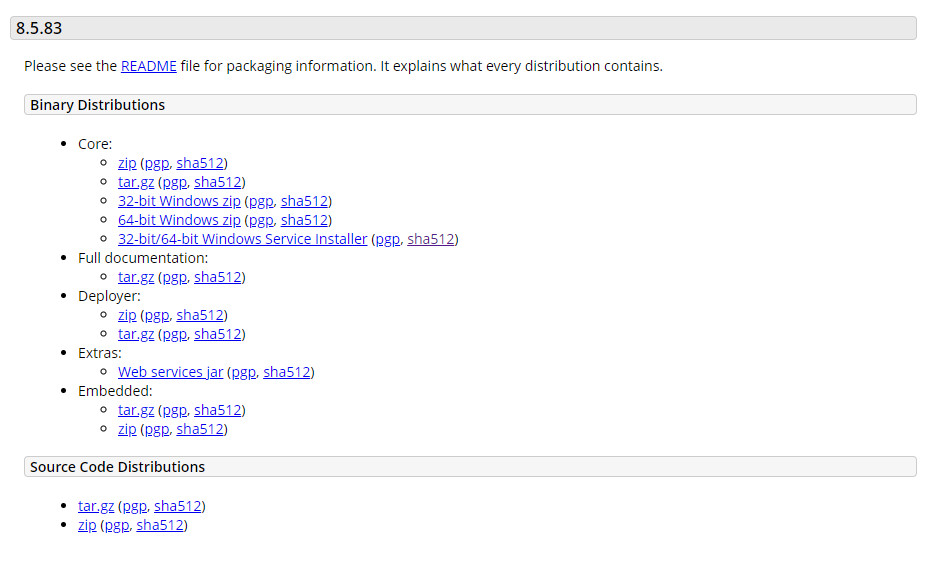
Task: Open sha512 for Full documentation tar.gz
Action: [218, 277]
